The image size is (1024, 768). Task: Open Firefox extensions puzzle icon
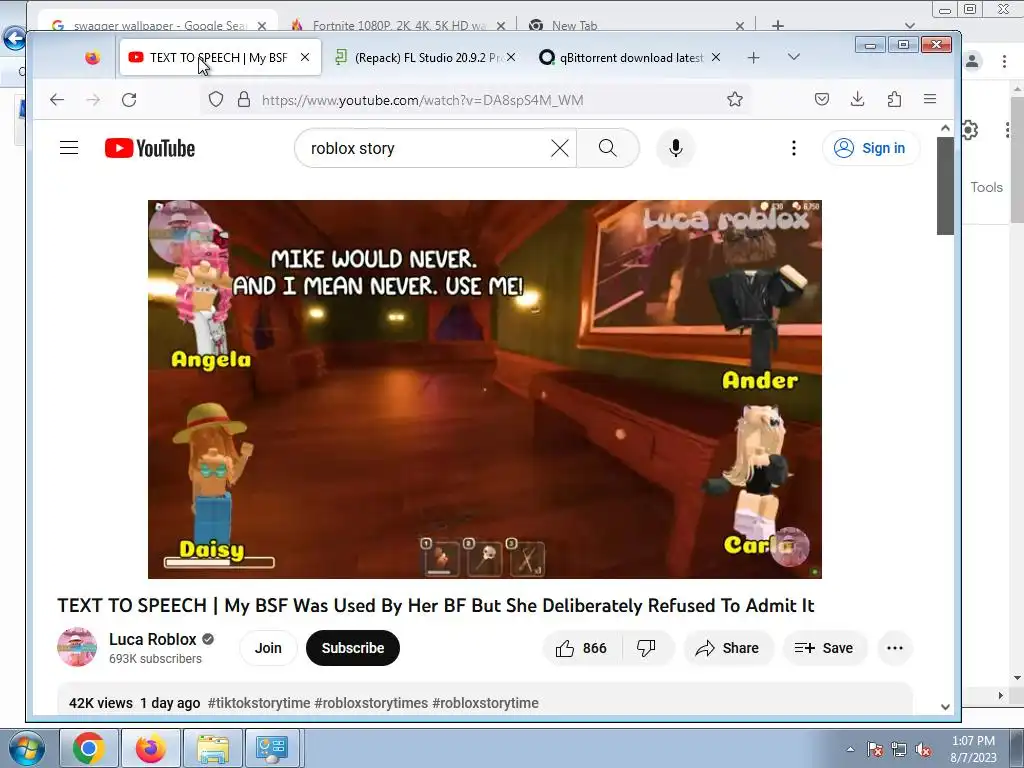[894, 99]
